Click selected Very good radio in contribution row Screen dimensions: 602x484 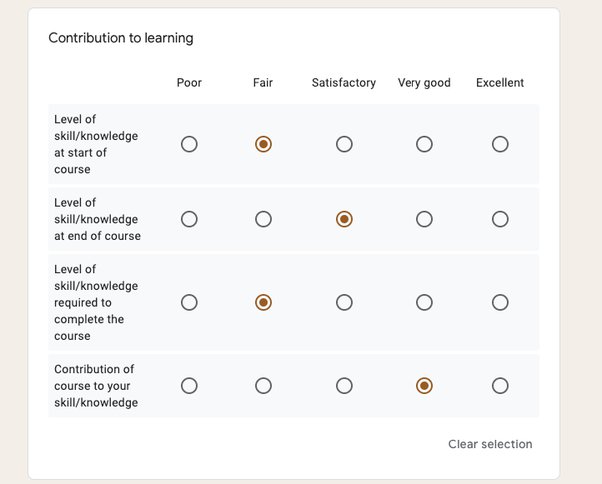[424, 386]
